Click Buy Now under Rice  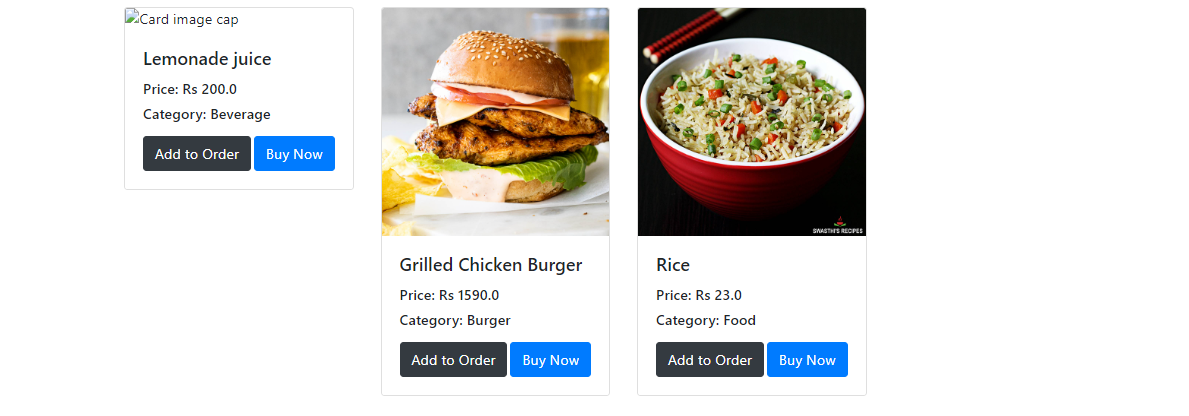pyautogui.click(x=807, y=360)
